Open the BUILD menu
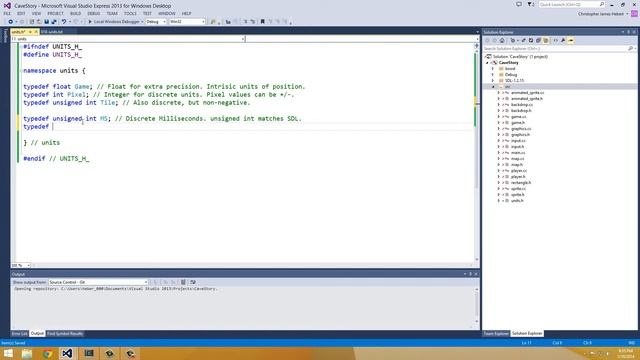Screen dimensions: 640x360 (76, 13)
